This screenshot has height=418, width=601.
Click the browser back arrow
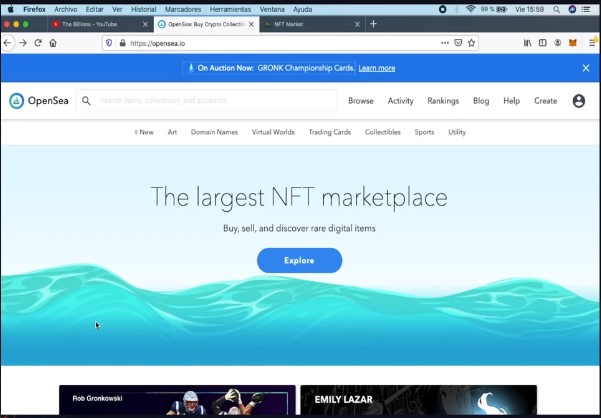[8, 43]
